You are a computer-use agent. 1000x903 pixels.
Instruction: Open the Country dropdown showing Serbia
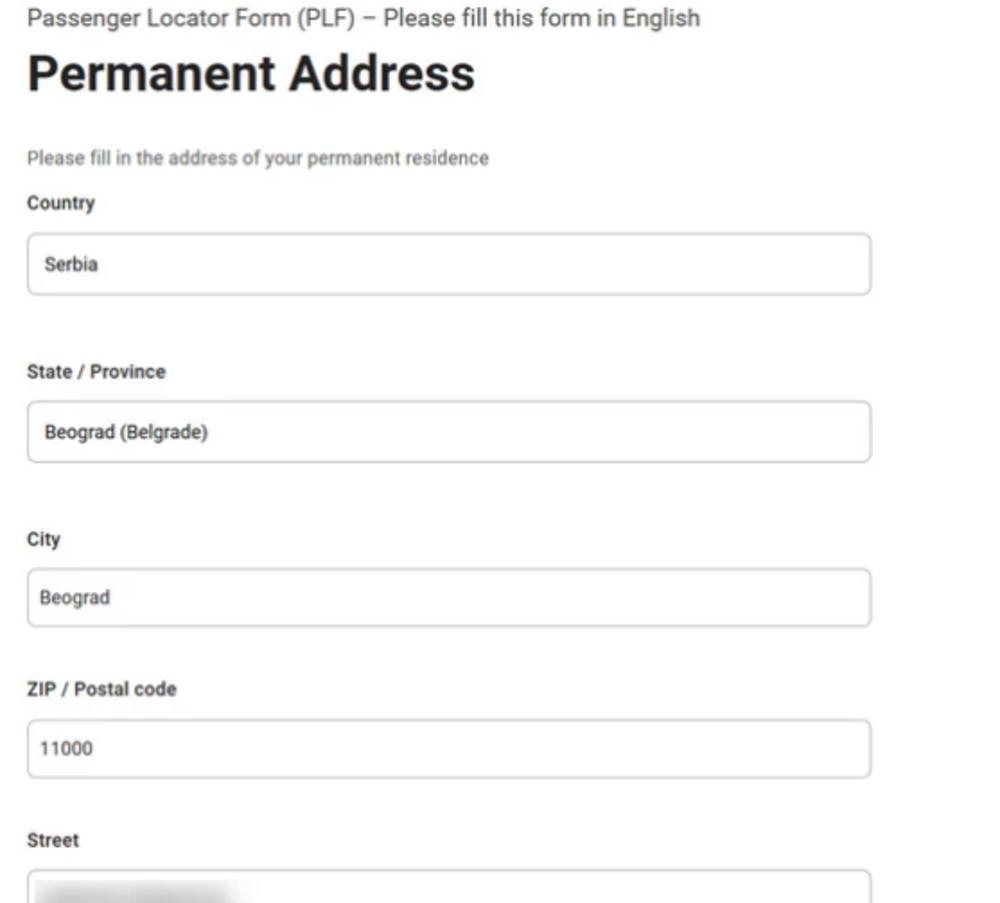coord(448,265)
